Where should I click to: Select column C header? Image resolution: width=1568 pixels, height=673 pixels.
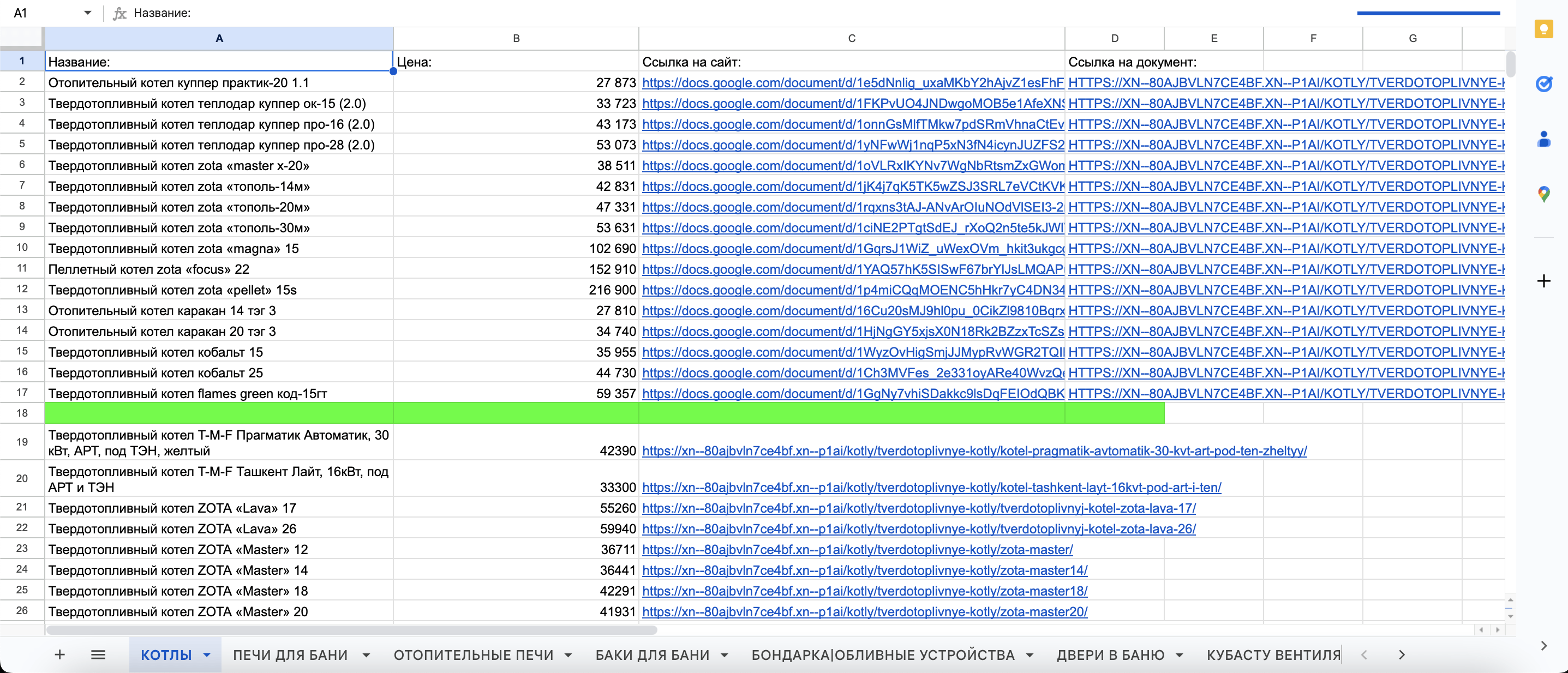click(x=851, y=38)
